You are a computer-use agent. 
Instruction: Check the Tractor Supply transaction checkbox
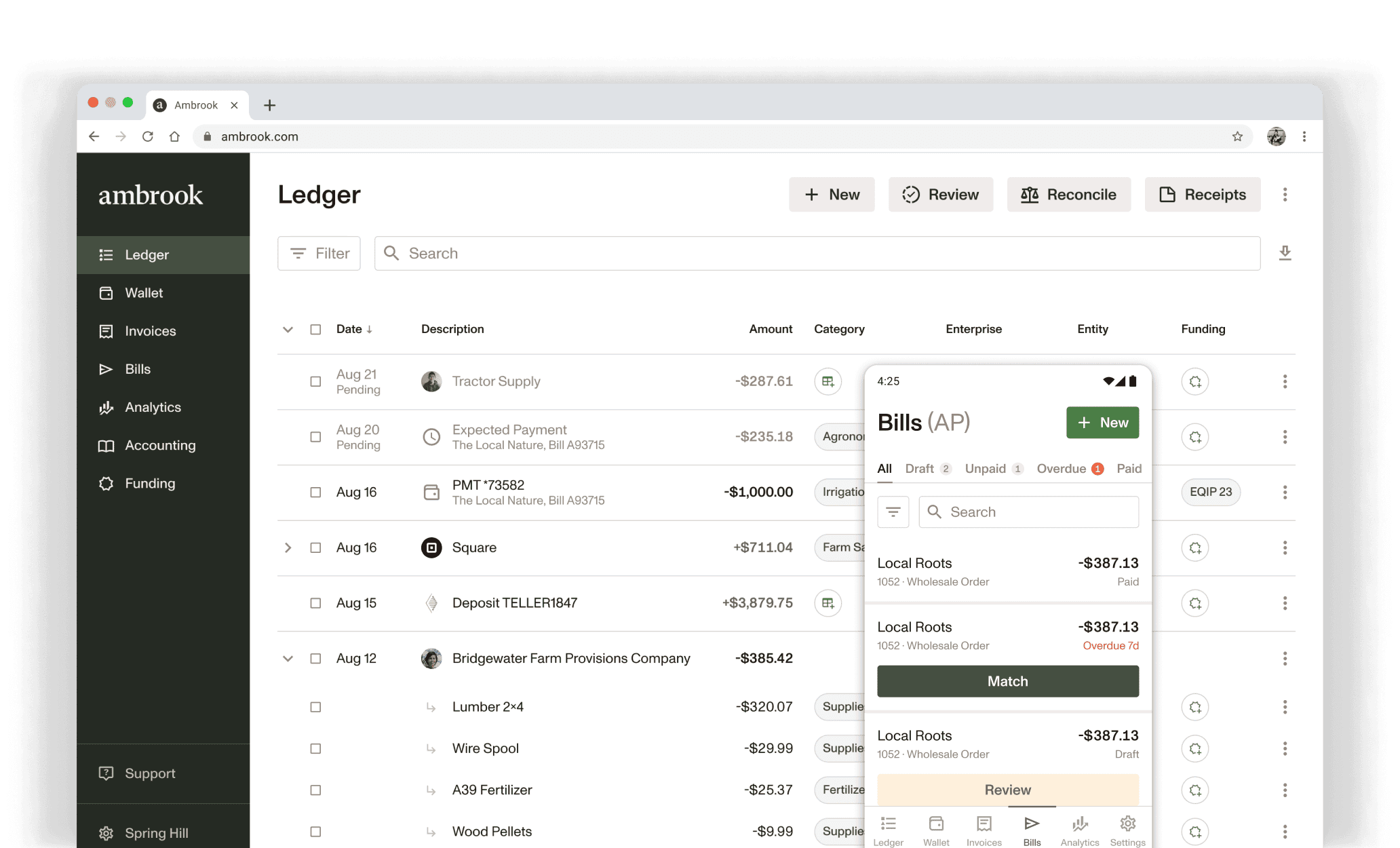tap(315, 381)
